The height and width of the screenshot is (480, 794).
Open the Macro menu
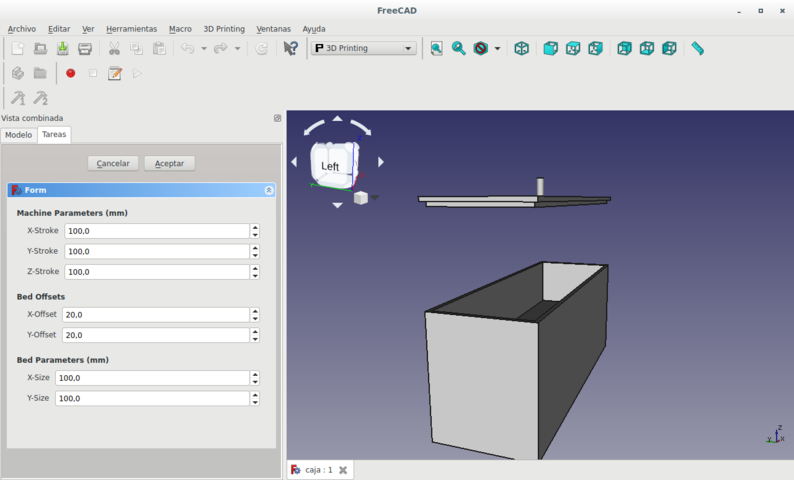[x=180, y=29]
